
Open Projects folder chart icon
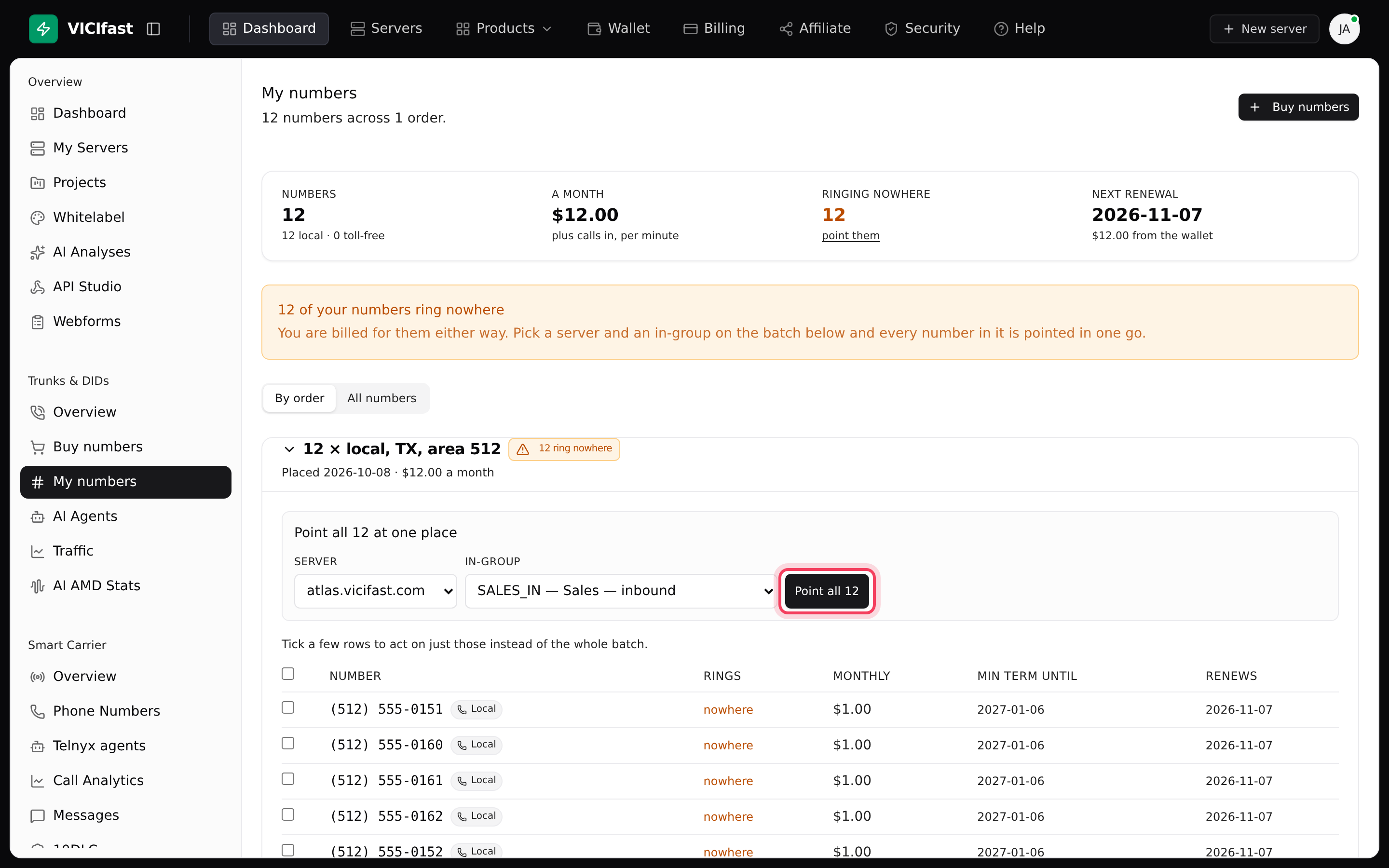click(x=37, y=183)
